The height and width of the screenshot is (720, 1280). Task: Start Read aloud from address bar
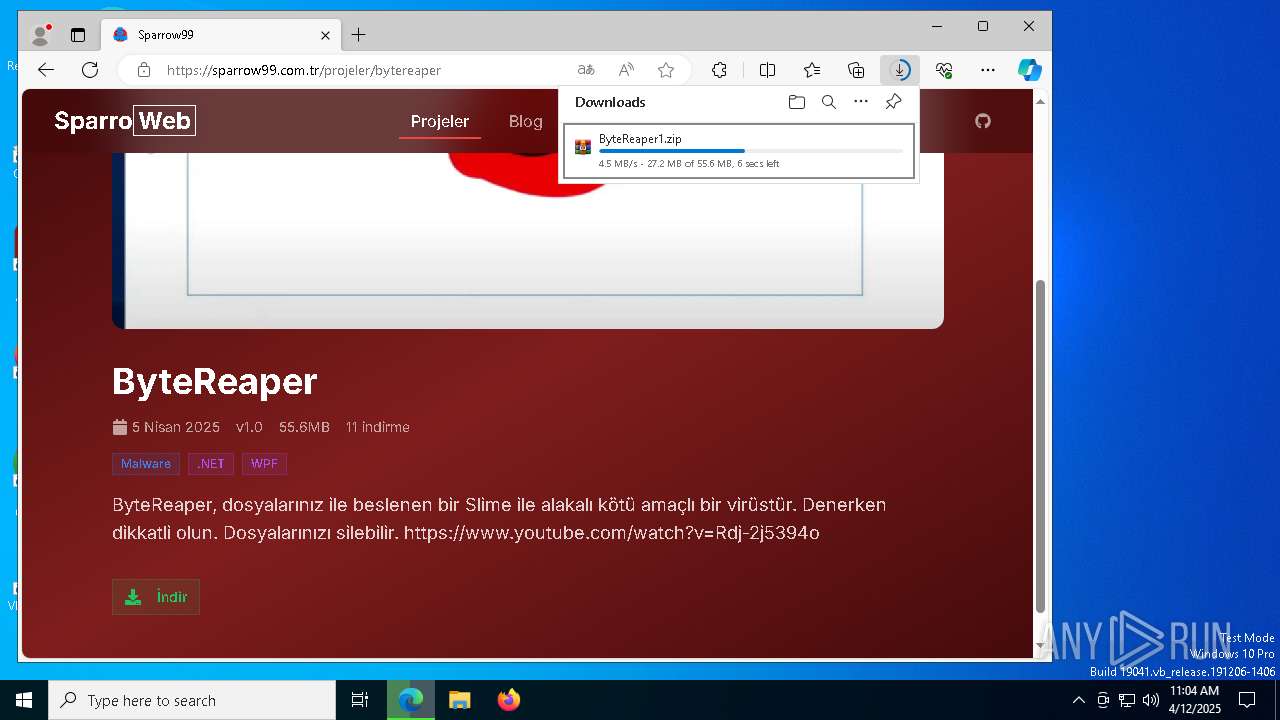click(x=626, y=70)
